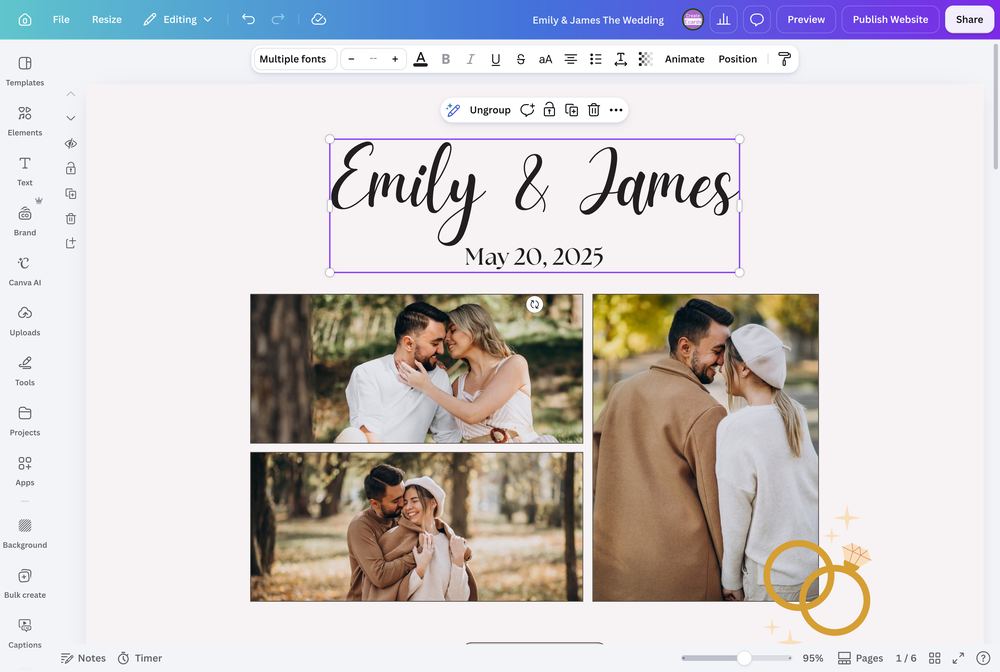Open the Bulk create tab
This screenshot has height=672, width=1000.
click(x=25, y=583)
